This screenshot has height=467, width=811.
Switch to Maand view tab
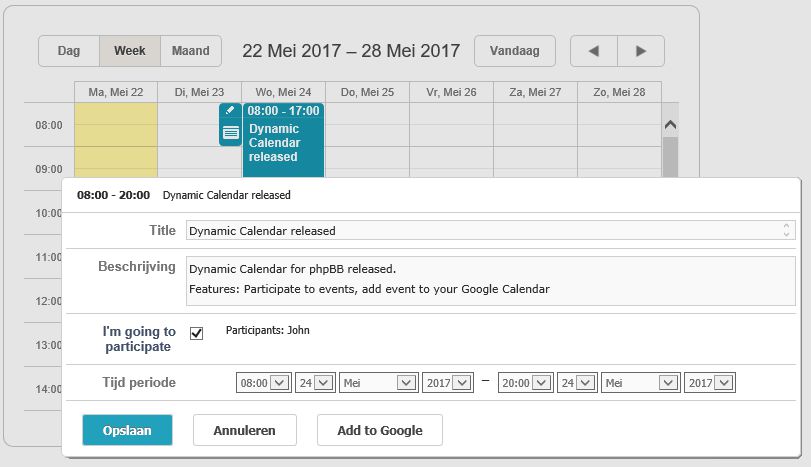pyautogui.click(x=190, y=51)
